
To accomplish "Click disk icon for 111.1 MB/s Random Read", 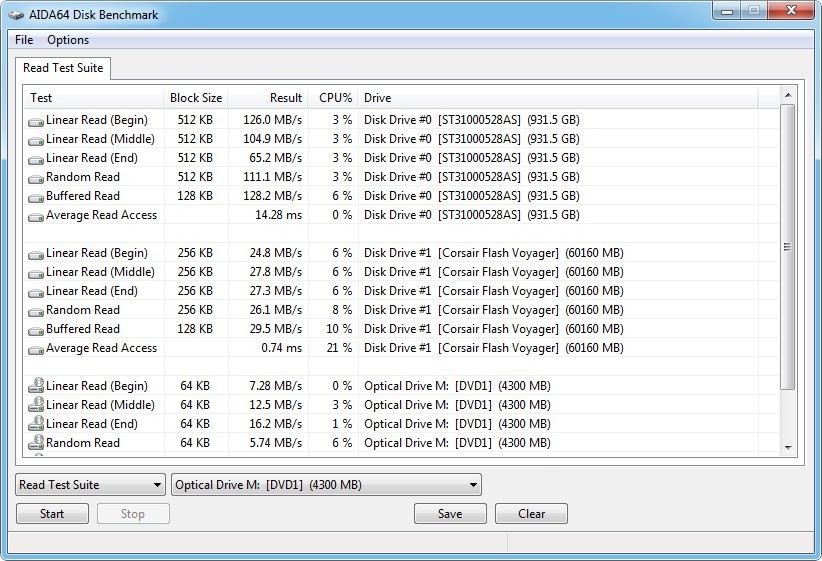I will (36, 178).
